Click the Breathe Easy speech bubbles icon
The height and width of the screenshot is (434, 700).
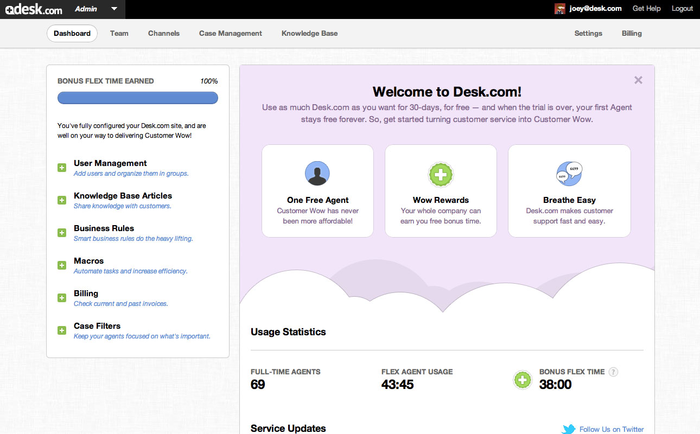(568, 173)
